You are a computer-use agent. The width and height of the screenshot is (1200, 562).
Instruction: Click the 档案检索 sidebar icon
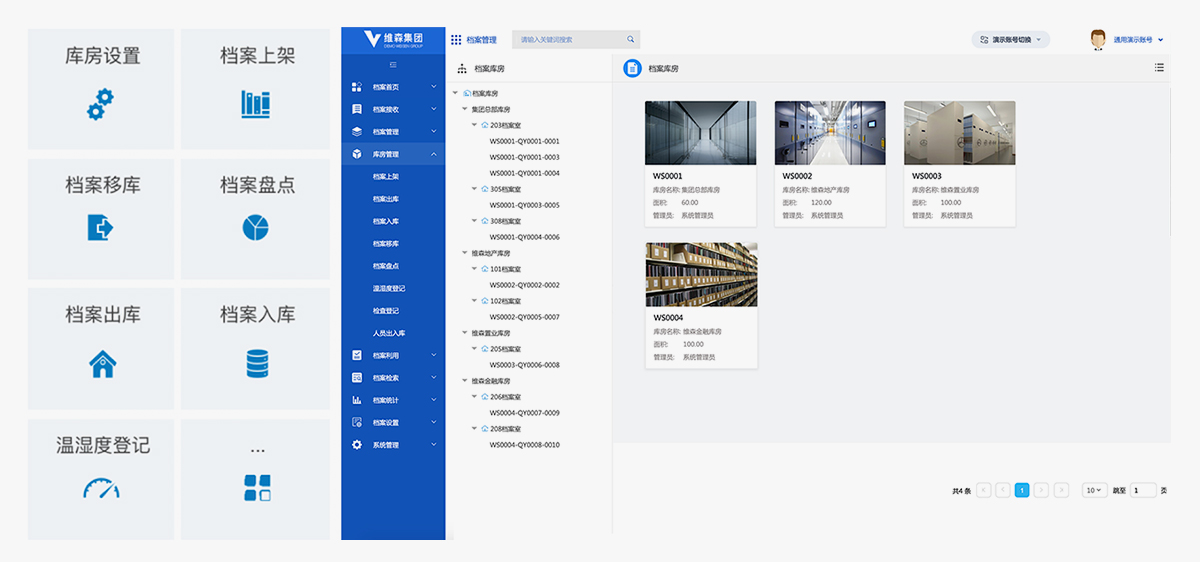coord(357,378)
